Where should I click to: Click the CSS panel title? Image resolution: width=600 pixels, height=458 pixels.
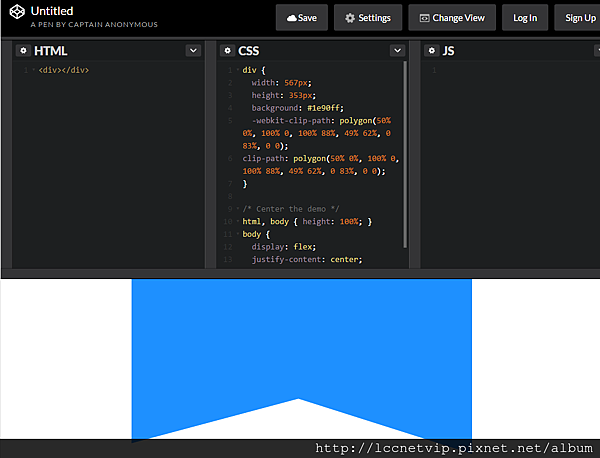click(249, 51)
